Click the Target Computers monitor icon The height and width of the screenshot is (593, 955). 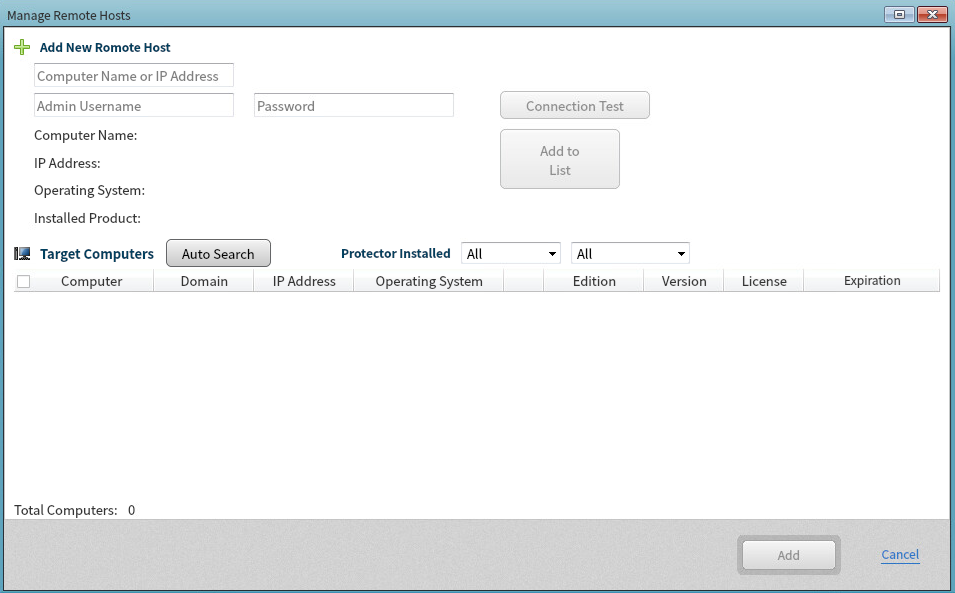pos(22,254)
